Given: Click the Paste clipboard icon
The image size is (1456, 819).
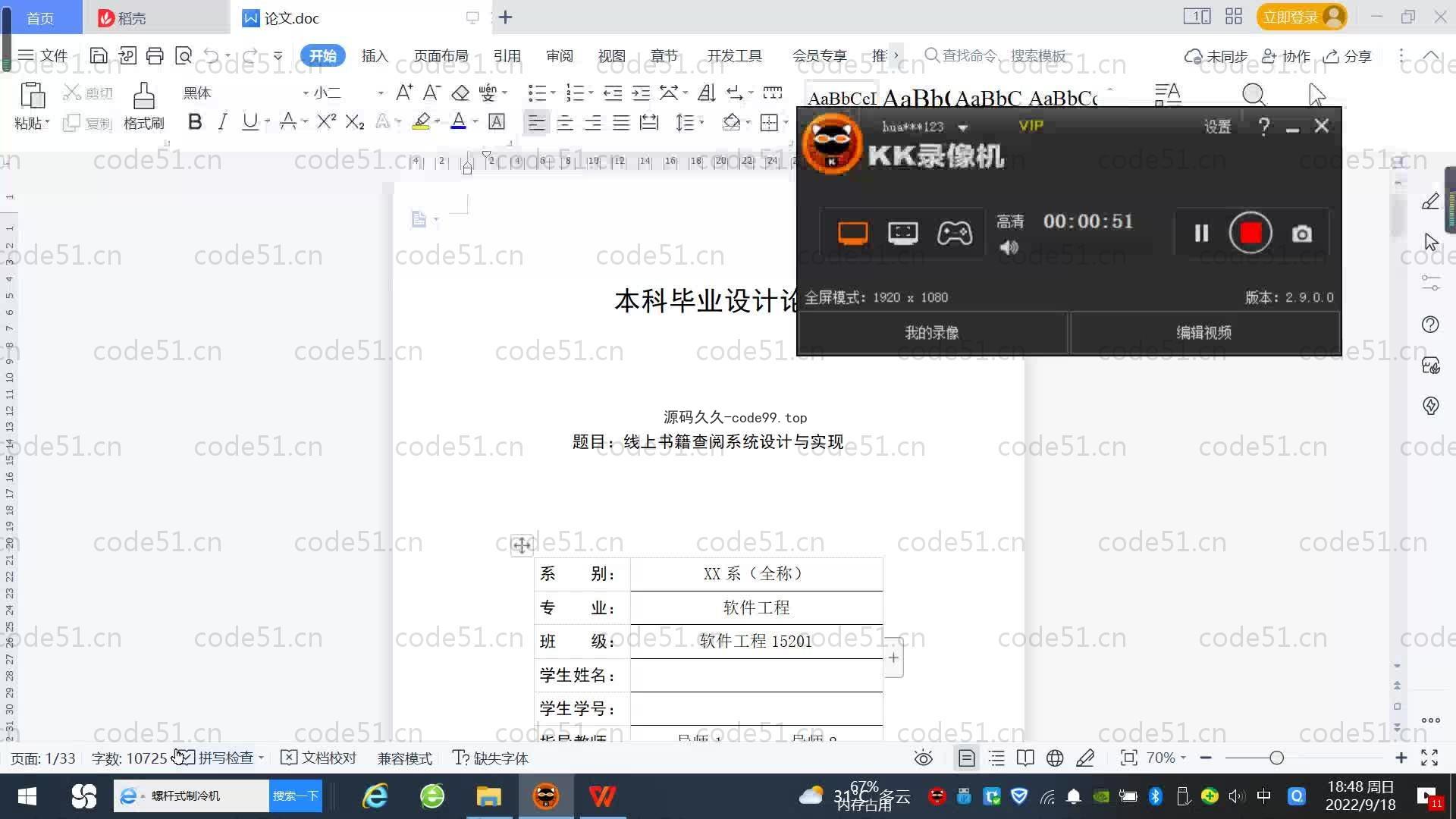Looking at the screenshot, I should pyautogui.click(x=32, y=96).
